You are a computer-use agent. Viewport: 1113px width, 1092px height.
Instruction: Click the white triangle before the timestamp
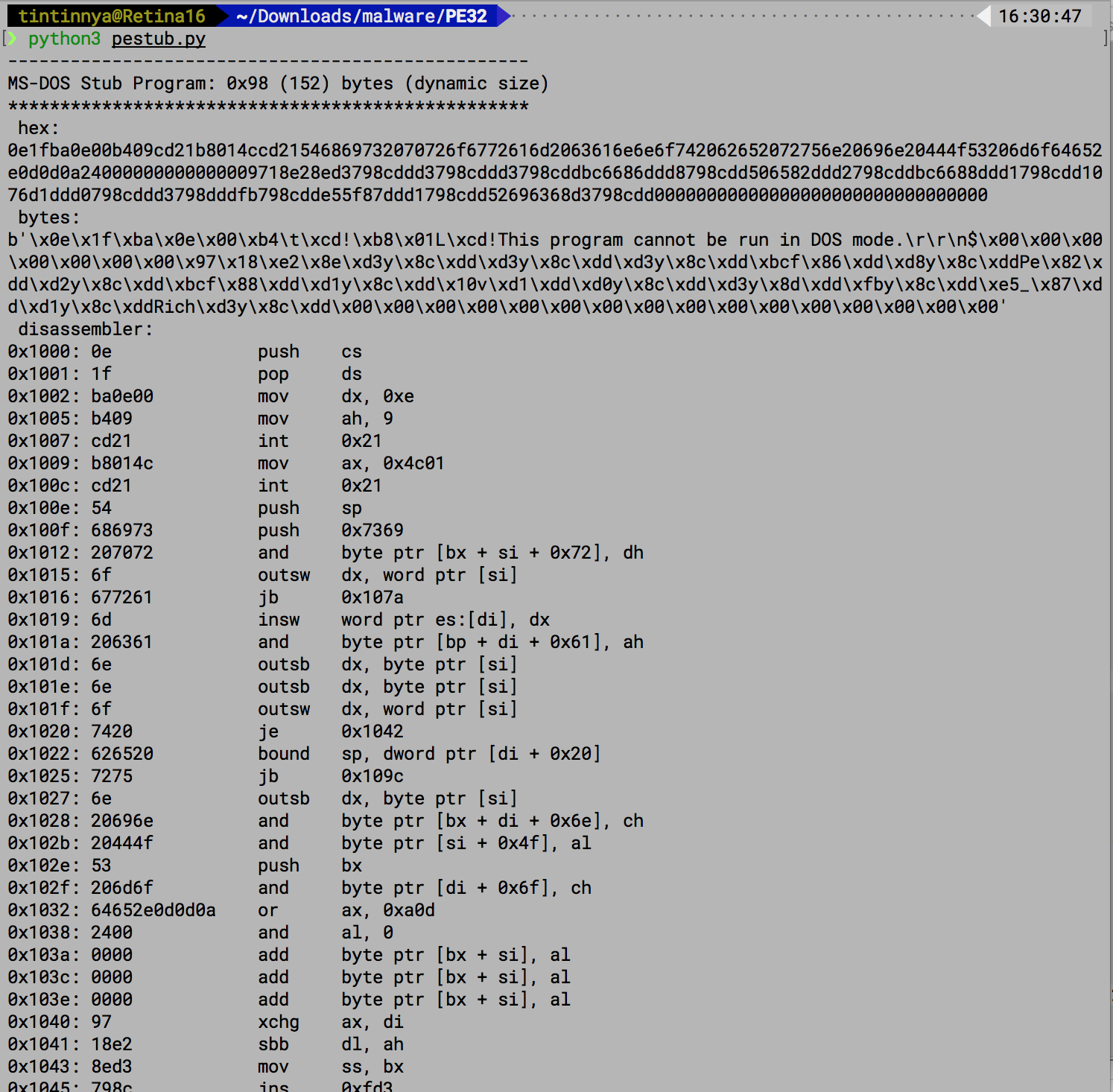point(983,16)
